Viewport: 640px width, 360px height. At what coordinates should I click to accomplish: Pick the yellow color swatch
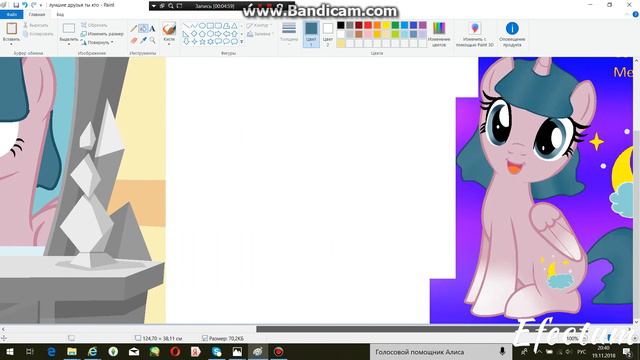(x=386, y=25)
